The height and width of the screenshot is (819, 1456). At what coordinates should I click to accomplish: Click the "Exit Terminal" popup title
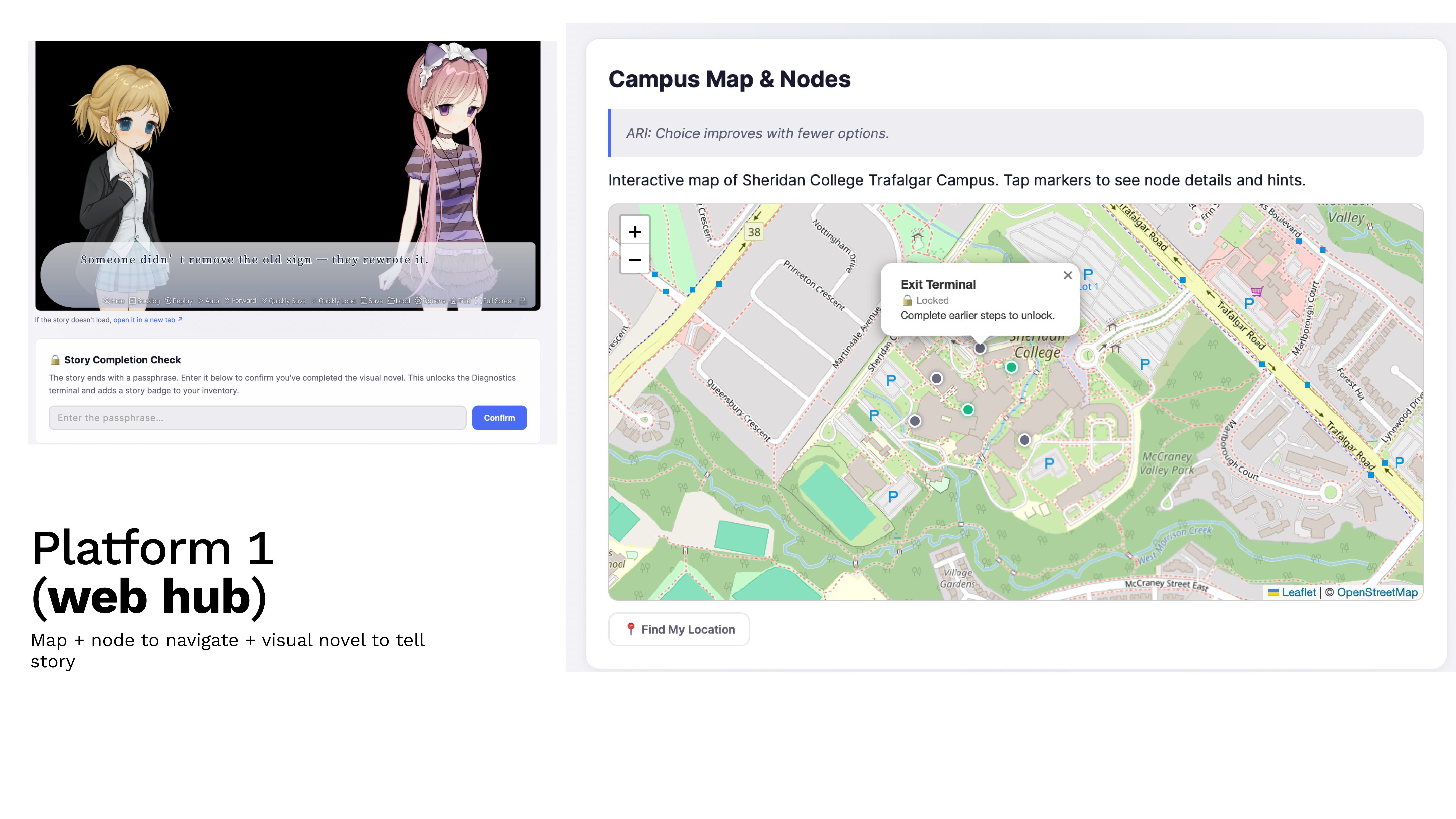click(938, 284)
